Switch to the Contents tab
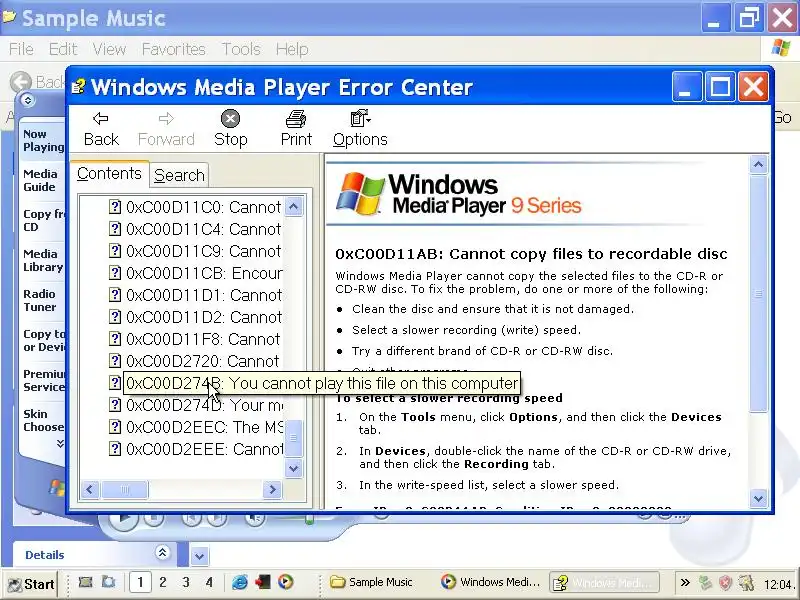800x600 pixels. 109,173
